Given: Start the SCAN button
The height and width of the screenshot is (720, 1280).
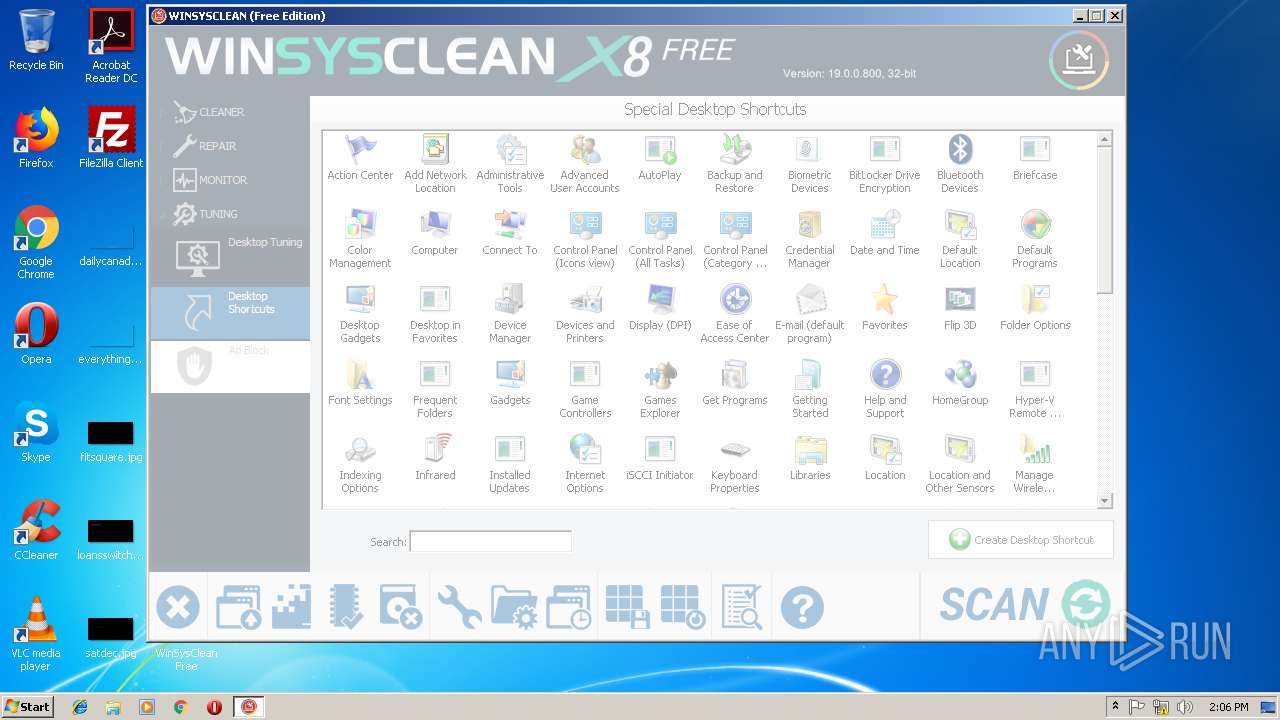Looking at the screenshot, I should (x=1024, y=604).
